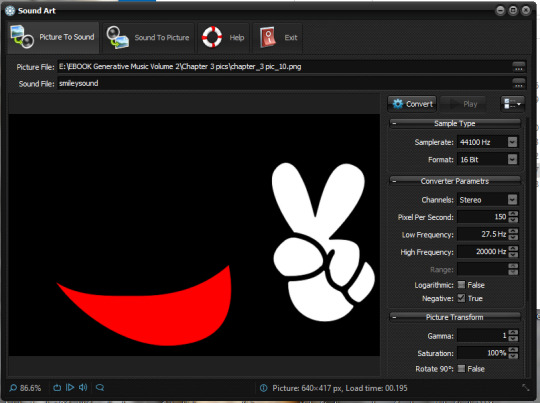Click the Convert button

pyautogui.click(x=412, y=104)
